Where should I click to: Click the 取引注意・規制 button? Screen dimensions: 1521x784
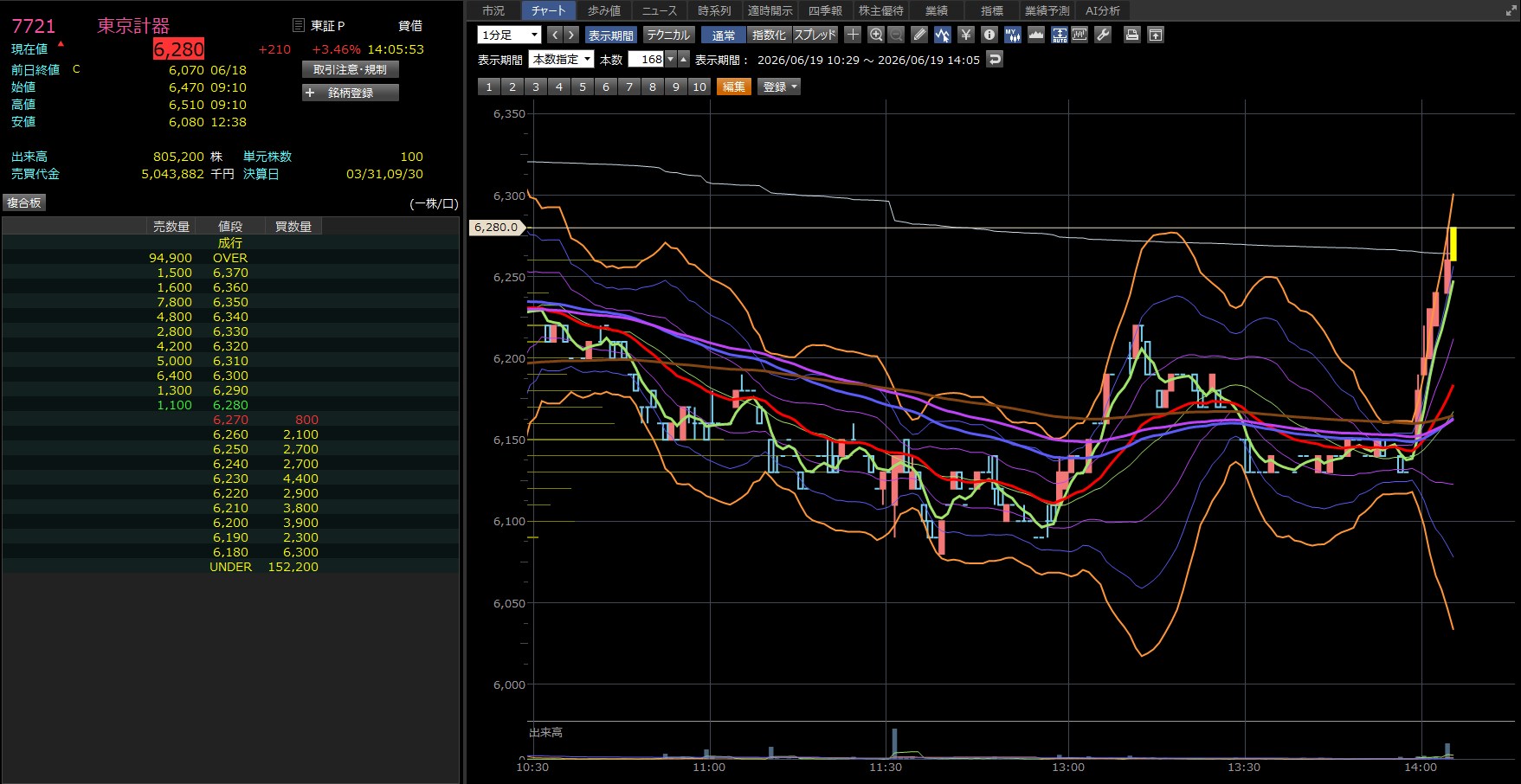(351, 69)
